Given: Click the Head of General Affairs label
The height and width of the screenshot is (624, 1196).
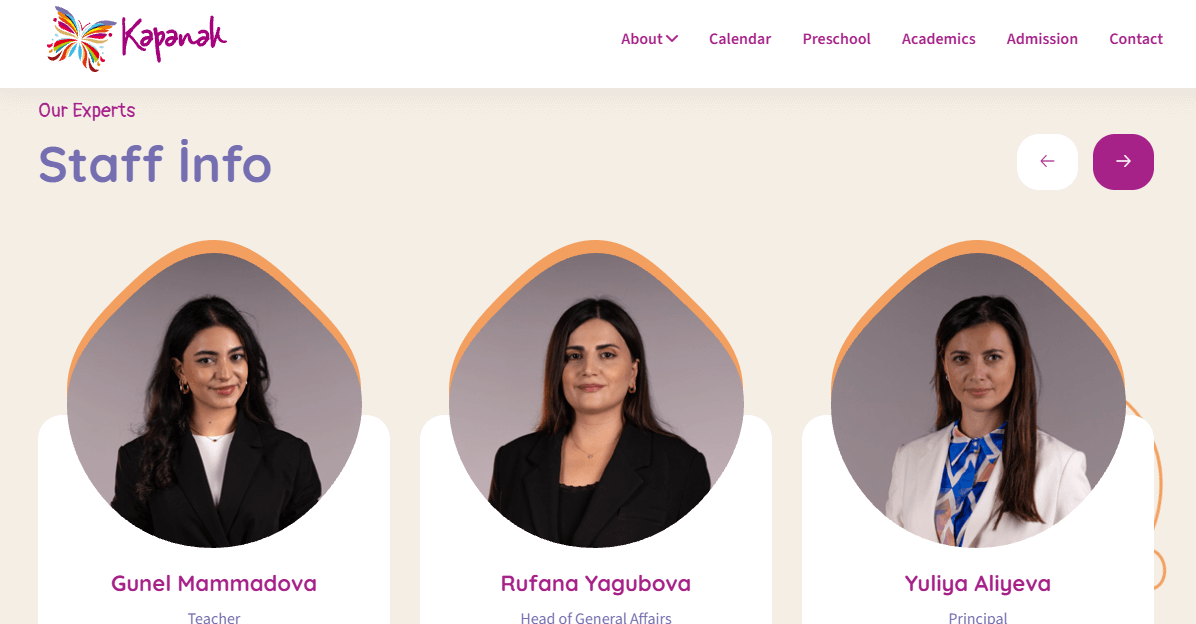Looking at the screenshot, I should coord(596,617).
